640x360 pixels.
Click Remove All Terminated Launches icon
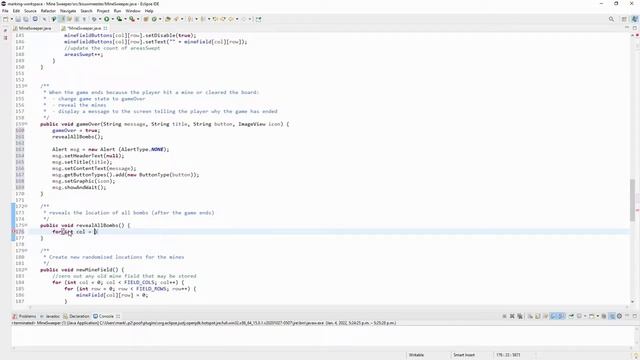pos(520,316)
